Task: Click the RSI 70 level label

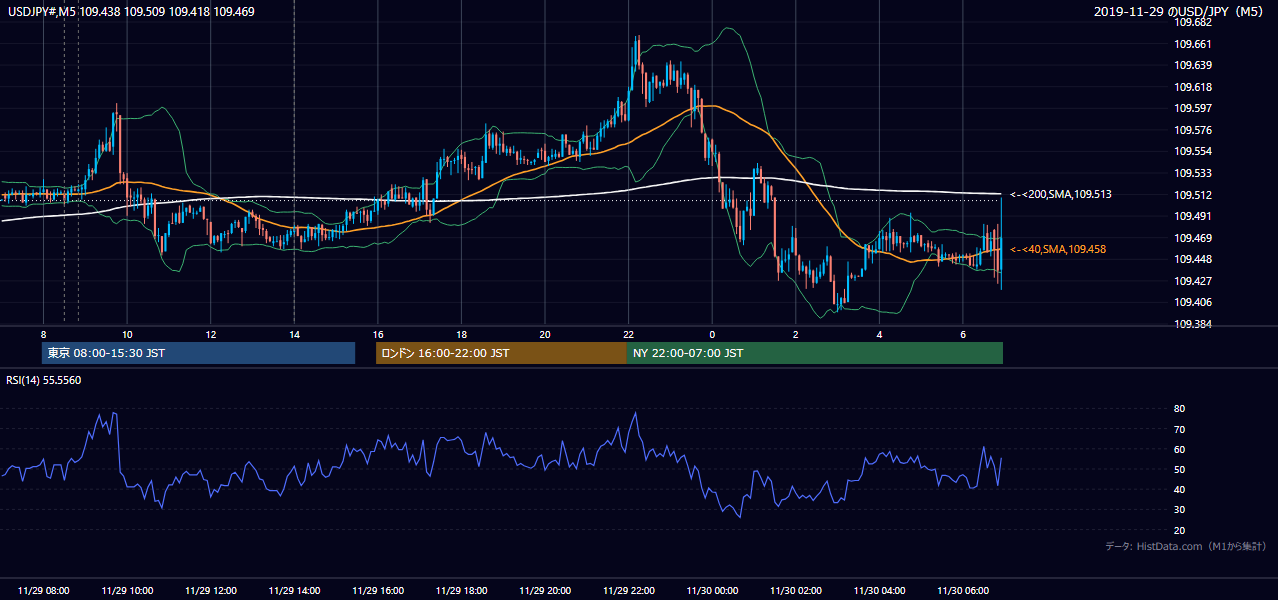Action: (1179, 429)
